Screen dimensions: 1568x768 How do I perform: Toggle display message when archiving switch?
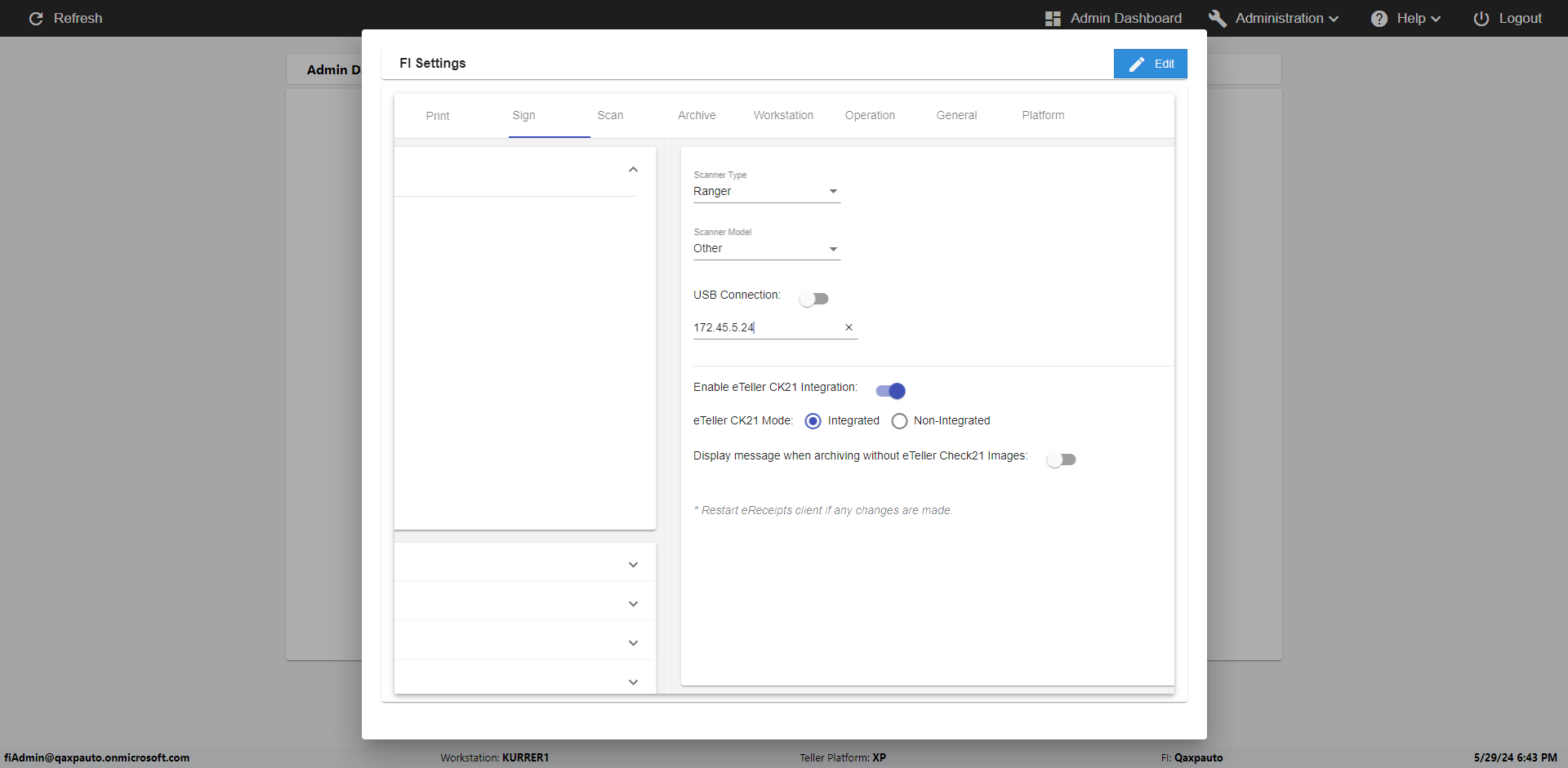click(x=1061, y=459)
